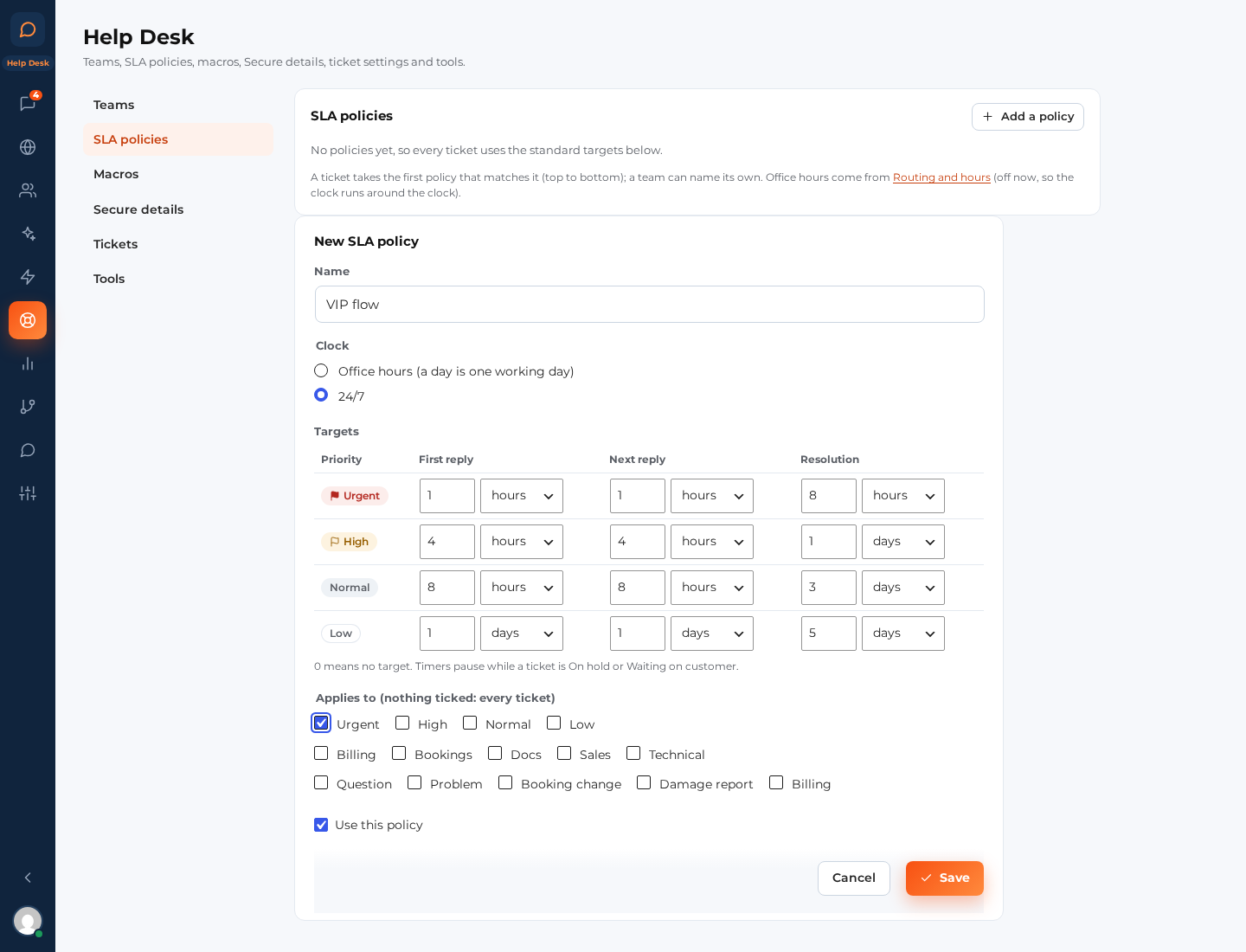This screenshot has height=952, width=1246.
Task: Click the Add a policy button
Action: pyautogui.click(x=1028, y=117)
